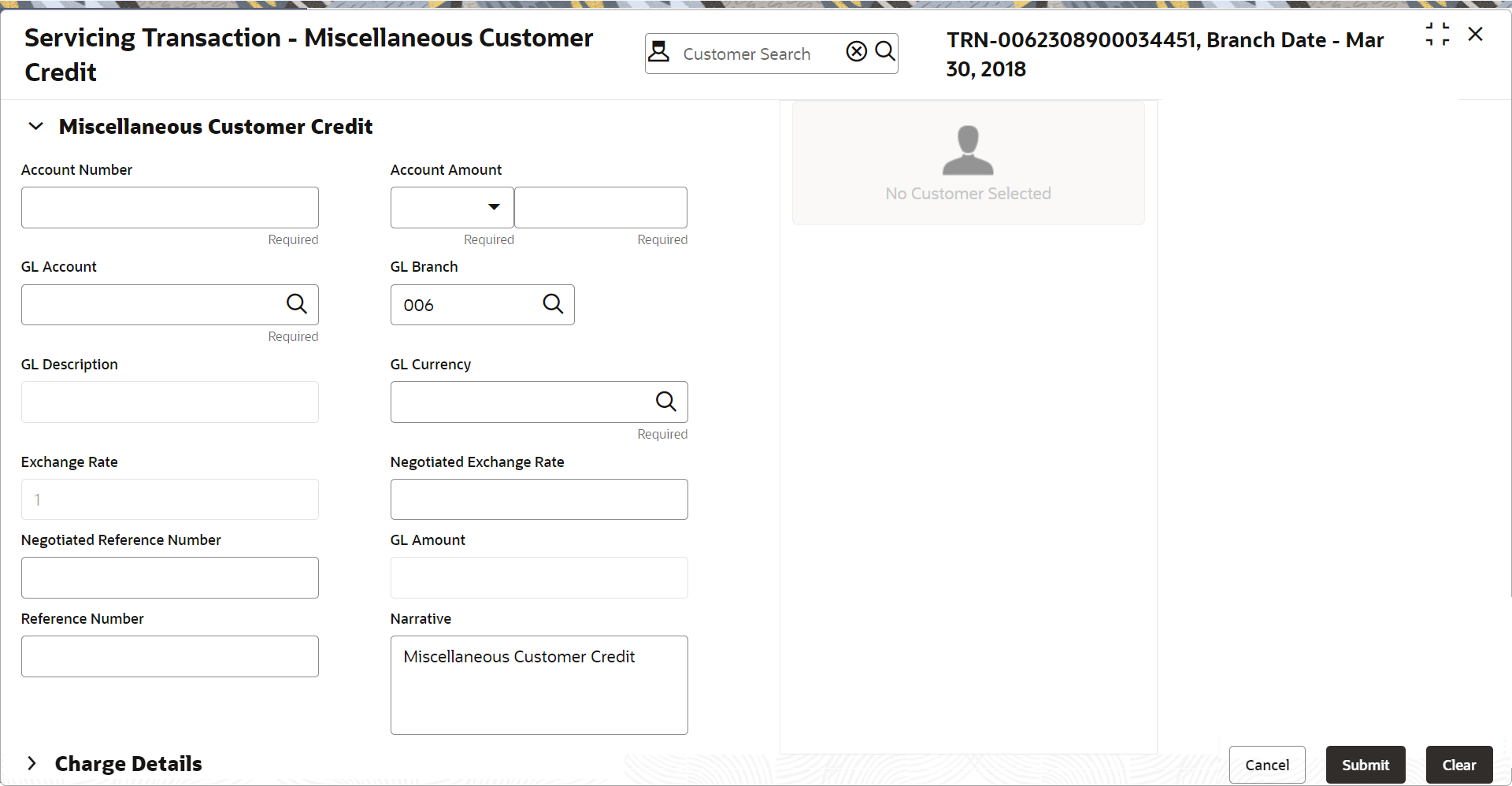
Task: Click the Clear button
Action: [1458, 765]
